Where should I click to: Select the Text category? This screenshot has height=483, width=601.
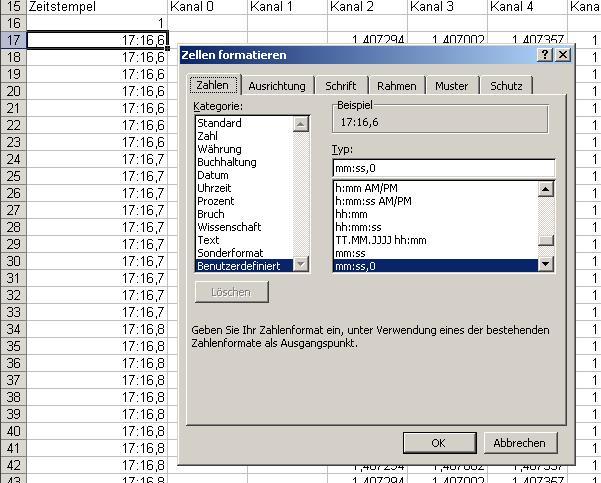244,240
